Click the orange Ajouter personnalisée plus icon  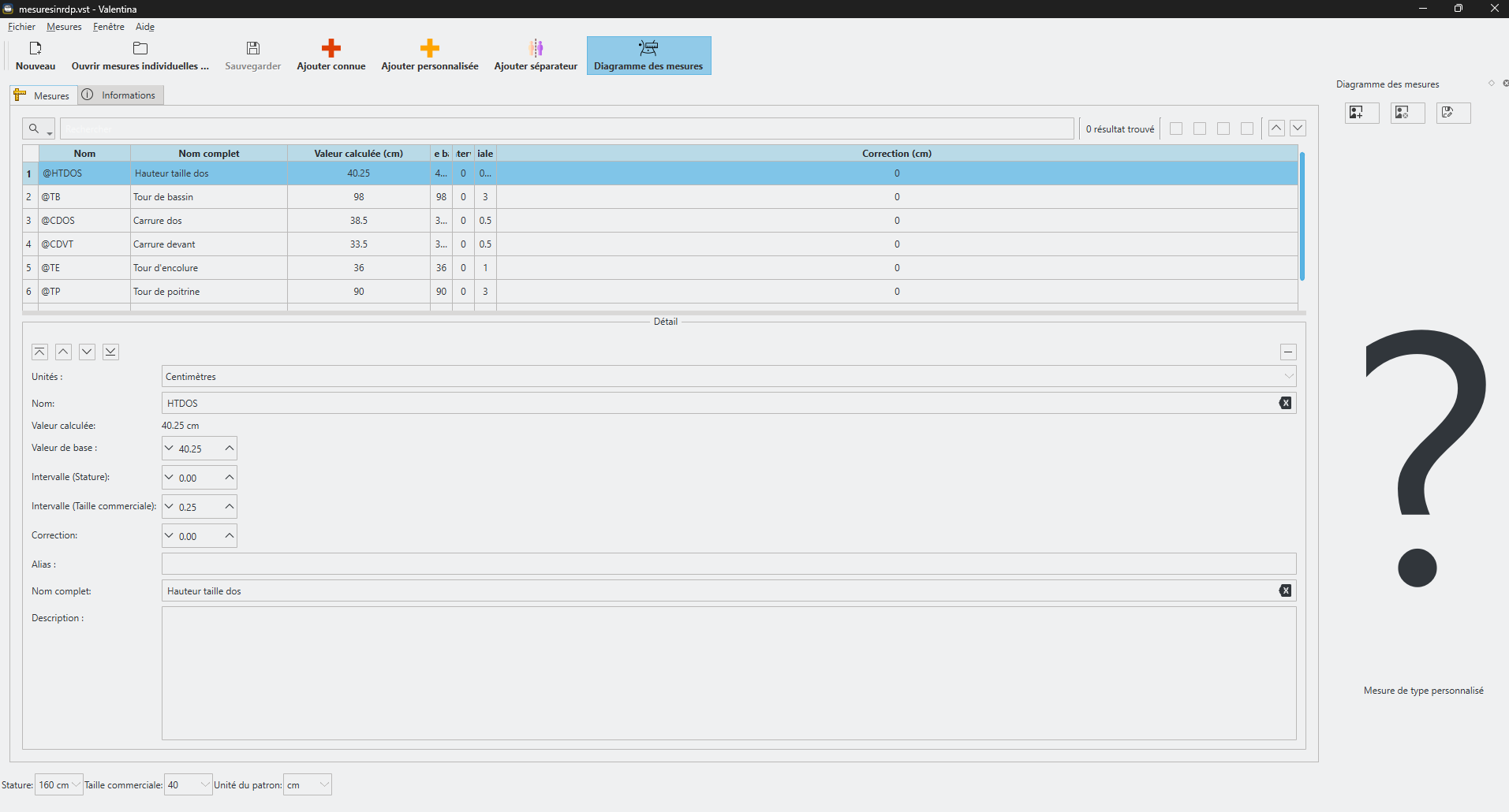coord(430,49)
